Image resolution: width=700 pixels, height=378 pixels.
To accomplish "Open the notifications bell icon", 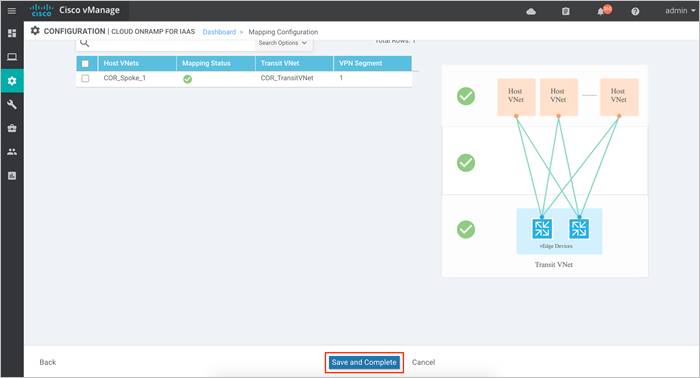I will pyautogui.click(x=601, y=12).
